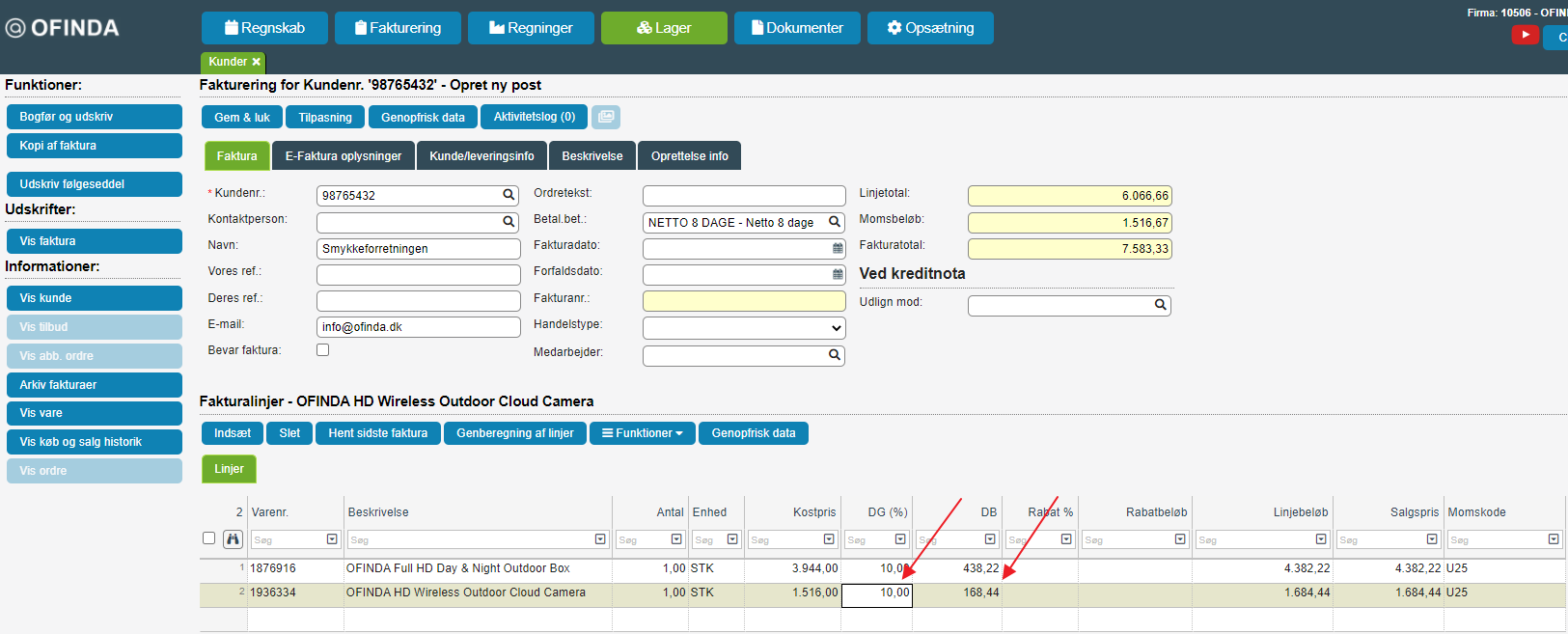
Task: Open the Lager menu
Action: (664, 28)
